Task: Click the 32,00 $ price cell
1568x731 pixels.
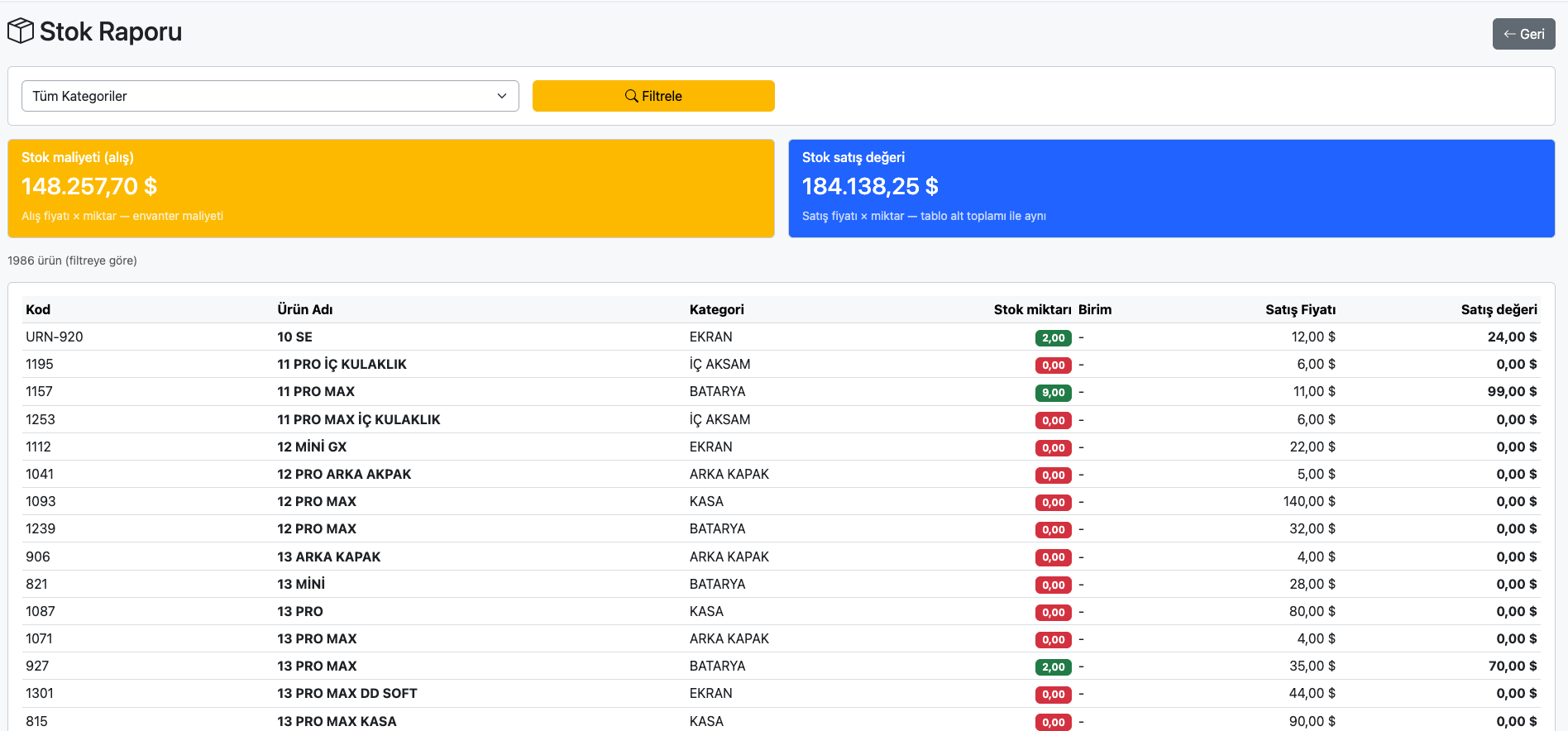Action: pyautogui.click(x=1312, y=528)
